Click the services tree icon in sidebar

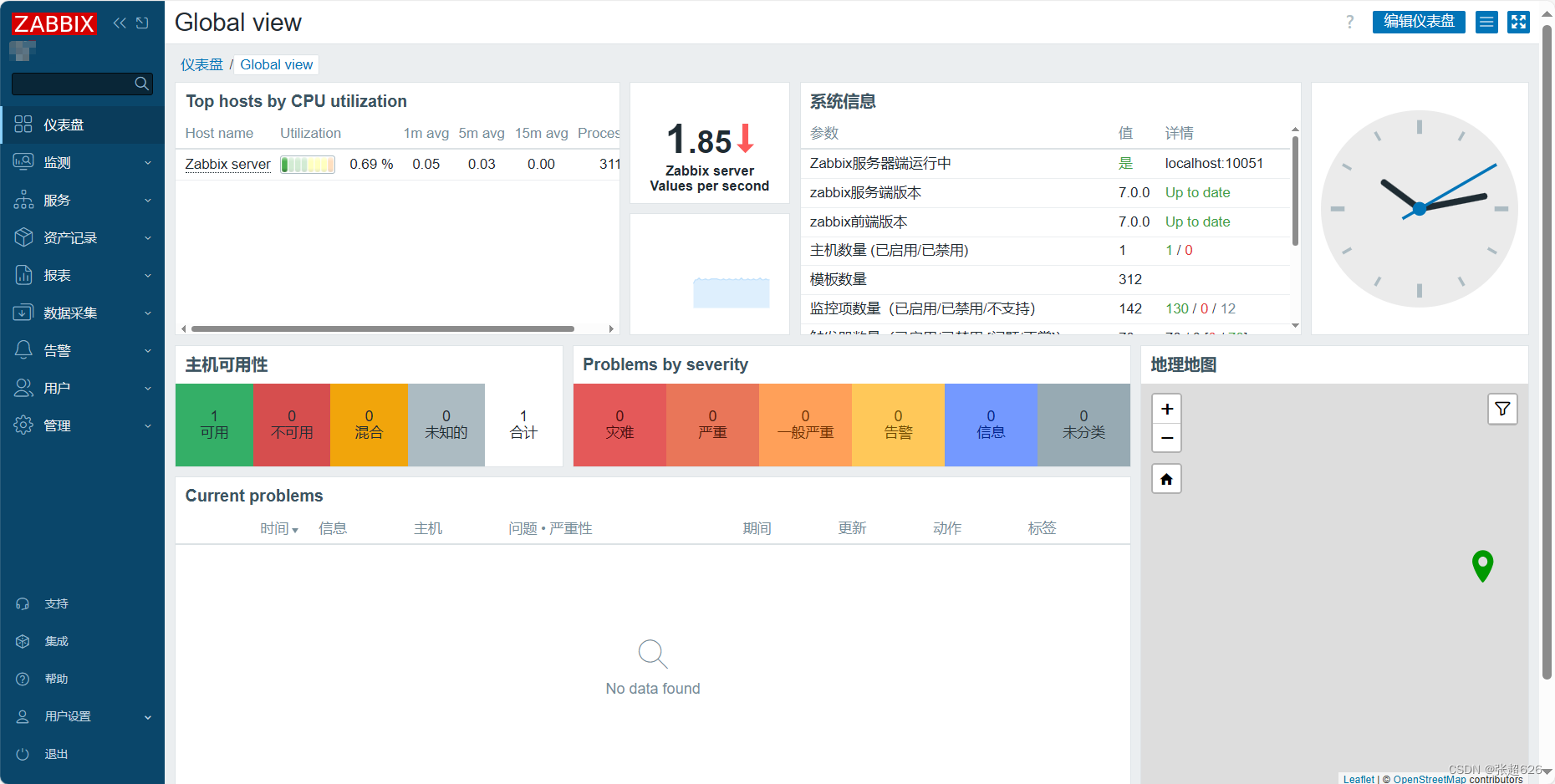click(23, 200)
